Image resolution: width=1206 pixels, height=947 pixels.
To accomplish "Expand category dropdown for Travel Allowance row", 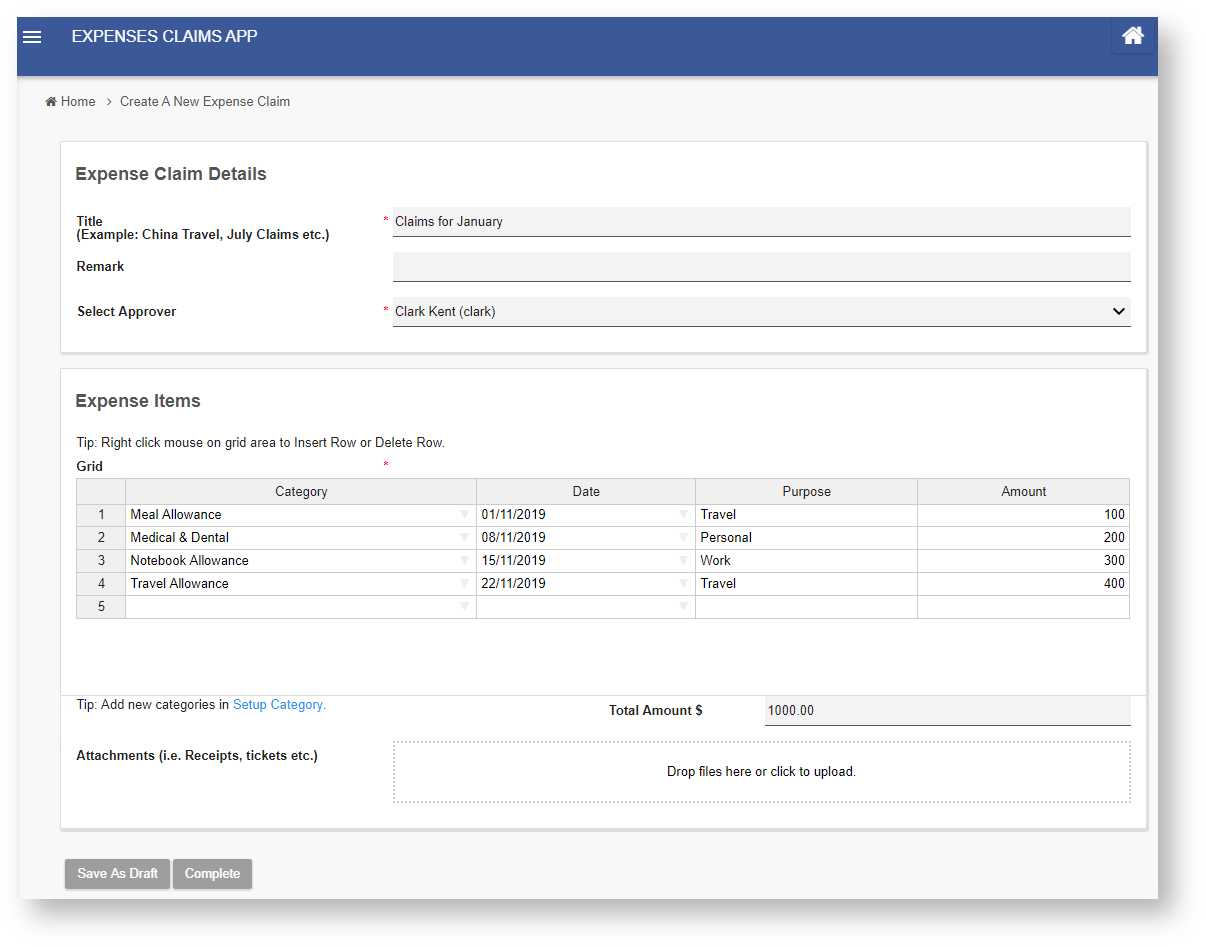I will click(464, 584).
